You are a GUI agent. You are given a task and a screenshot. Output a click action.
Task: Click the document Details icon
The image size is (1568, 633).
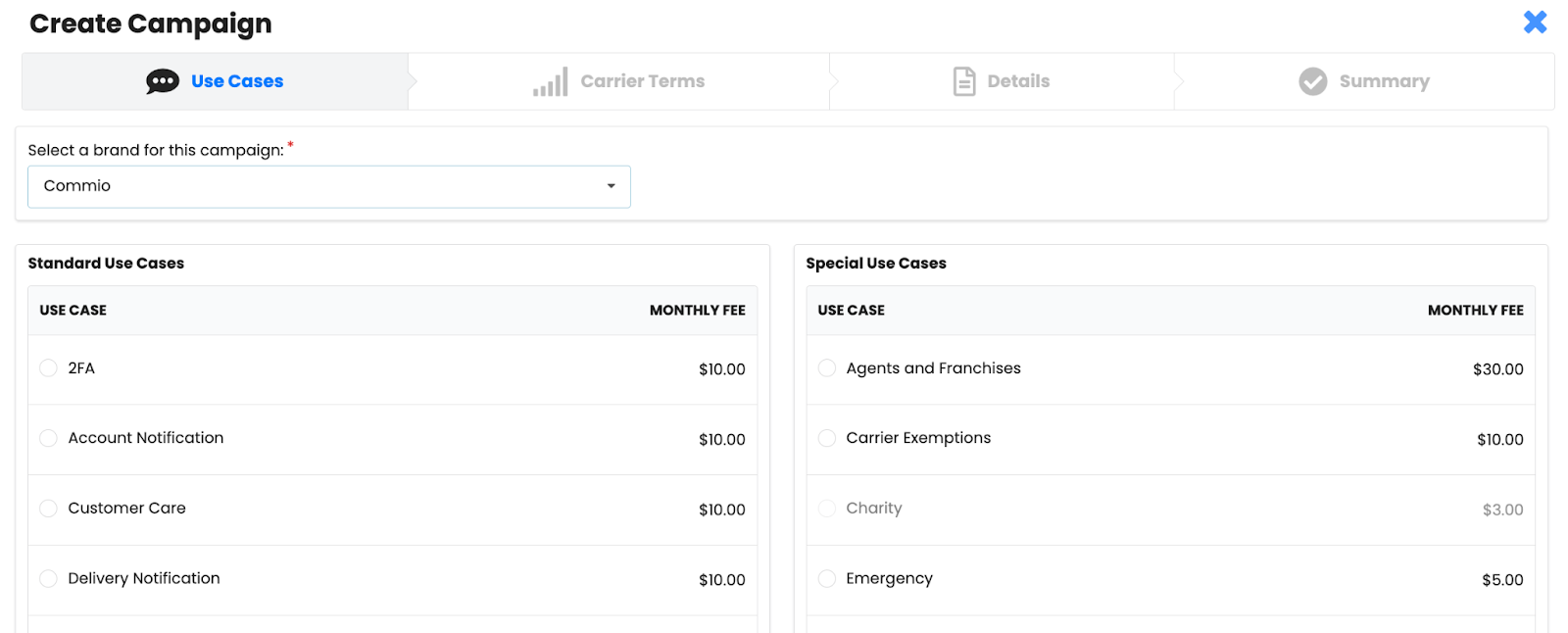point(964,81)
